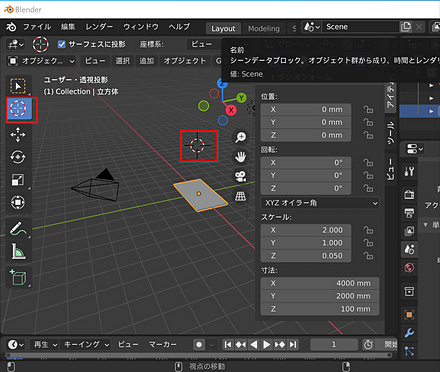Open the scene browse icon dropdown
Viewport: 440px width, 372px height.
click(x=312, y=27)
